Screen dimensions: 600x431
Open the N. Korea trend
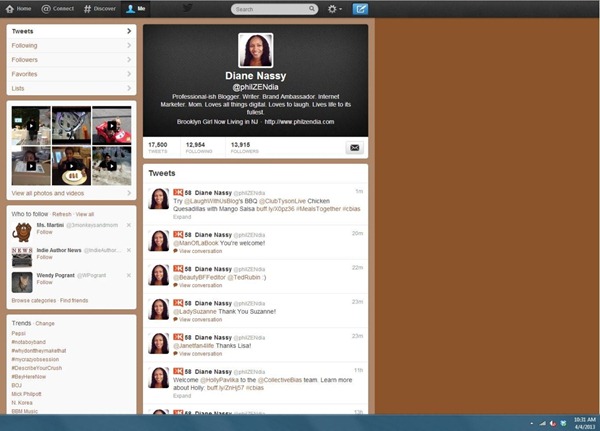click(22, 403)
